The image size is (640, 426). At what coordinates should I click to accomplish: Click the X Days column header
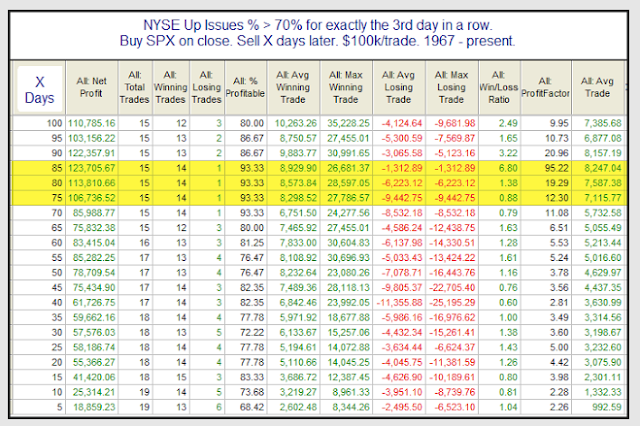pos(39,89)
